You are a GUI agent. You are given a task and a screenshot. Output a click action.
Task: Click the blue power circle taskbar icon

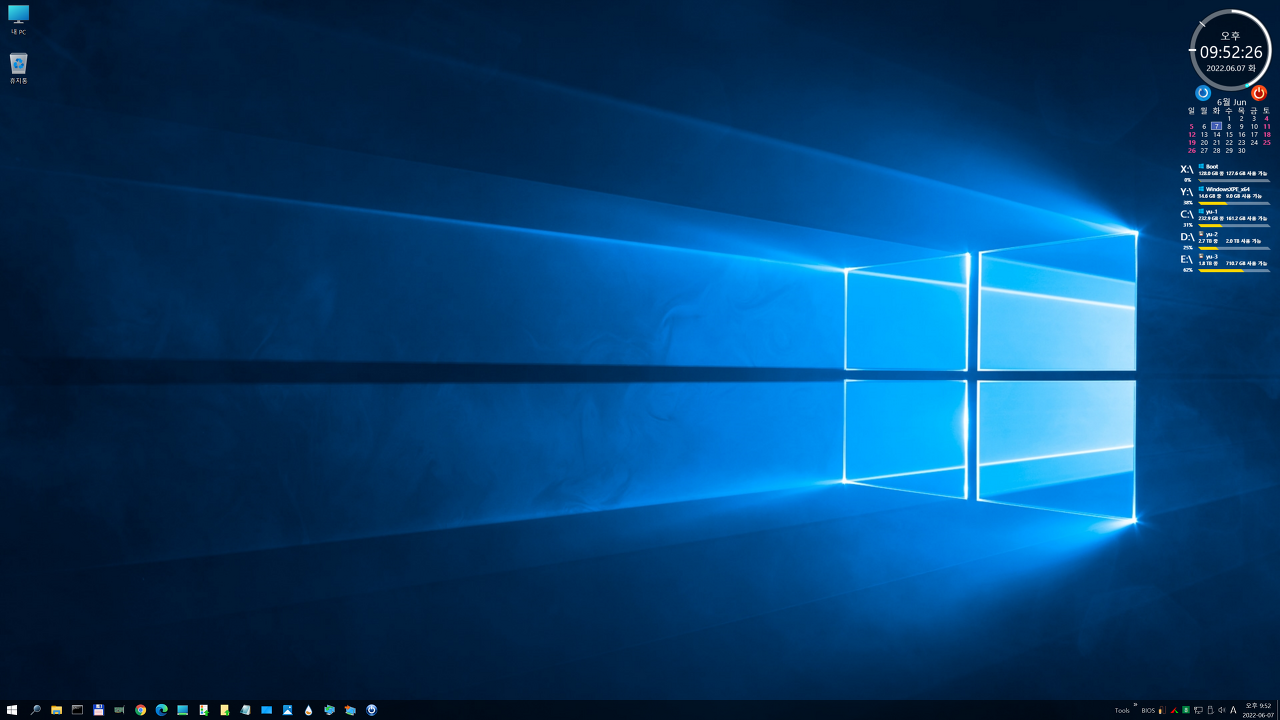click(x=371, y=710)
